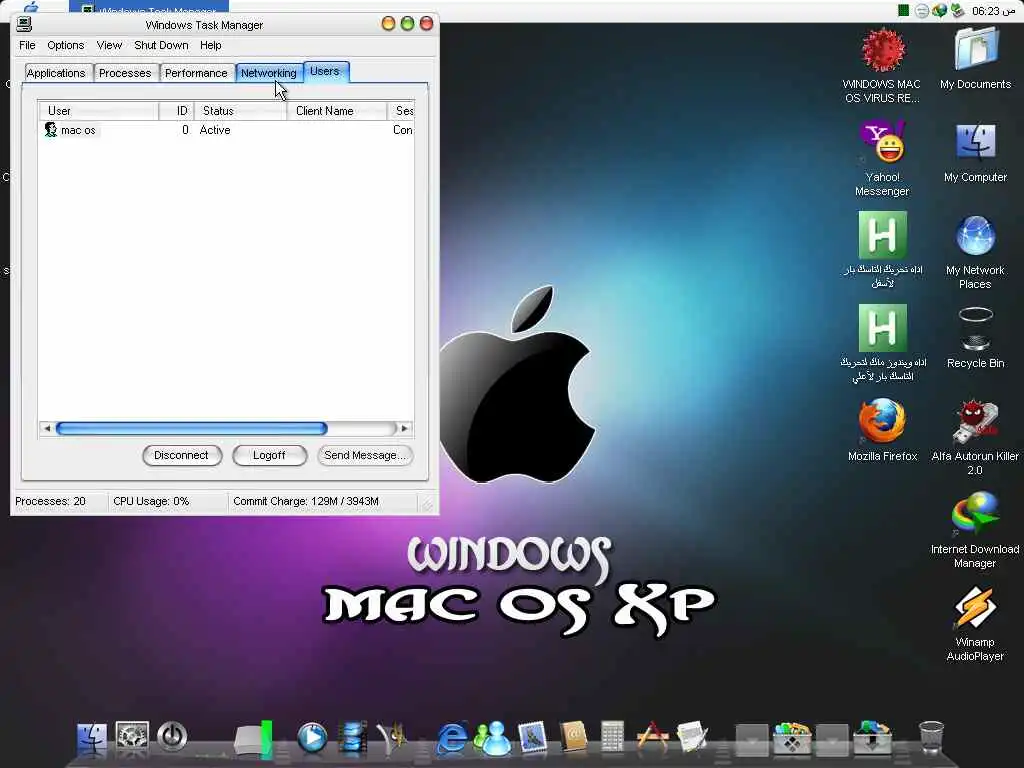Open the film strip movie dock icon

click(353, 738)
